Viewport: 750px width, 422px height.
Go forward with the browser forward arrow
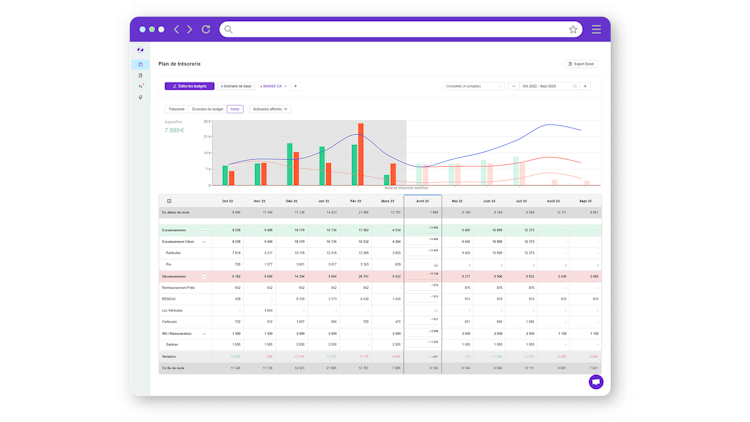tap(190, 29)
